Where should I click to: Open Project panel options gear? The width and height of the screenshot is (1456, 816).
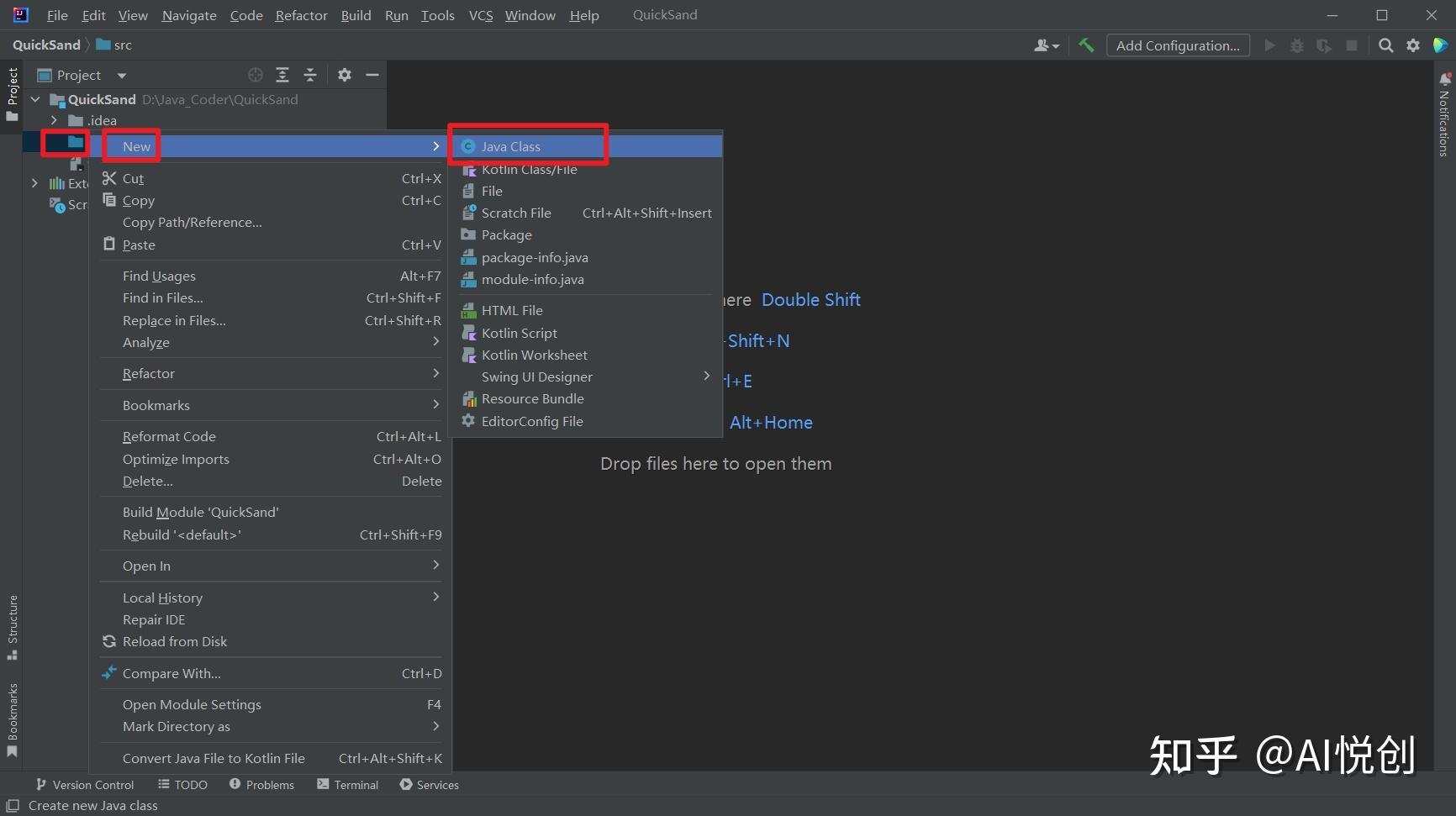click(x=345, y=75)
